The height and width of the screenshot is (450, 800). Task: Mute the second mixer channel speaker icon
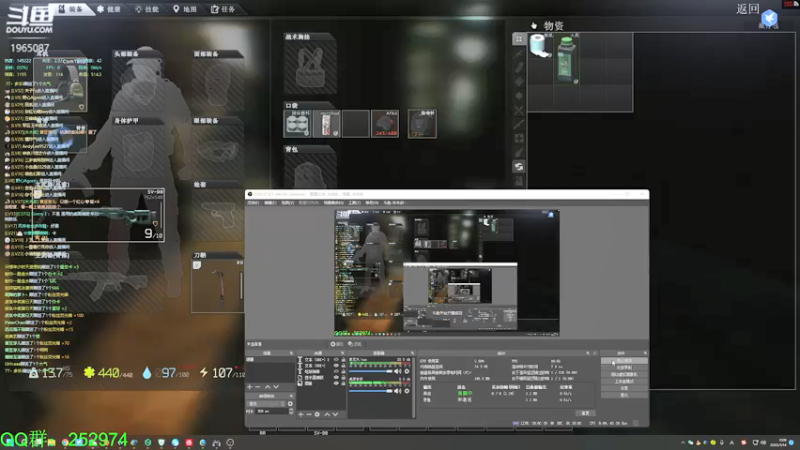point(397,391)
